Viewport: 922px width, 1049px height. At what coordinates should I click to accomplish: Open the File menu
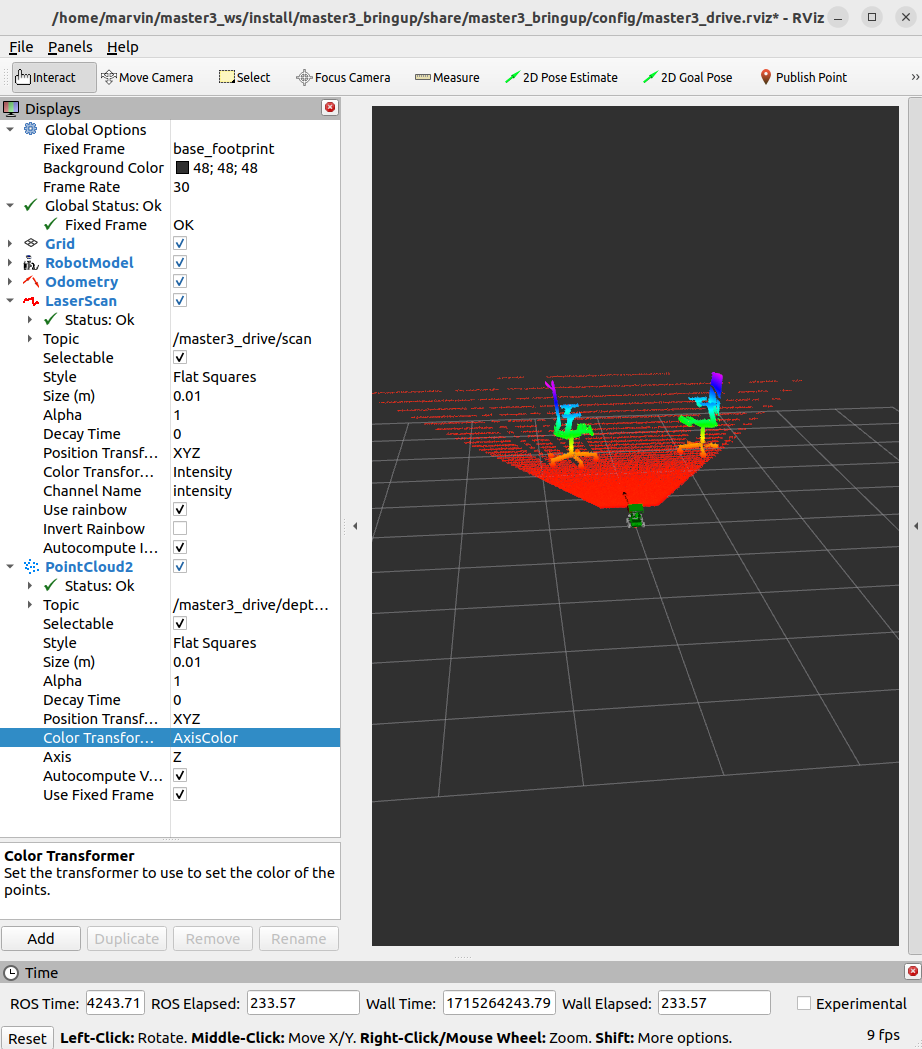point(21,47)
